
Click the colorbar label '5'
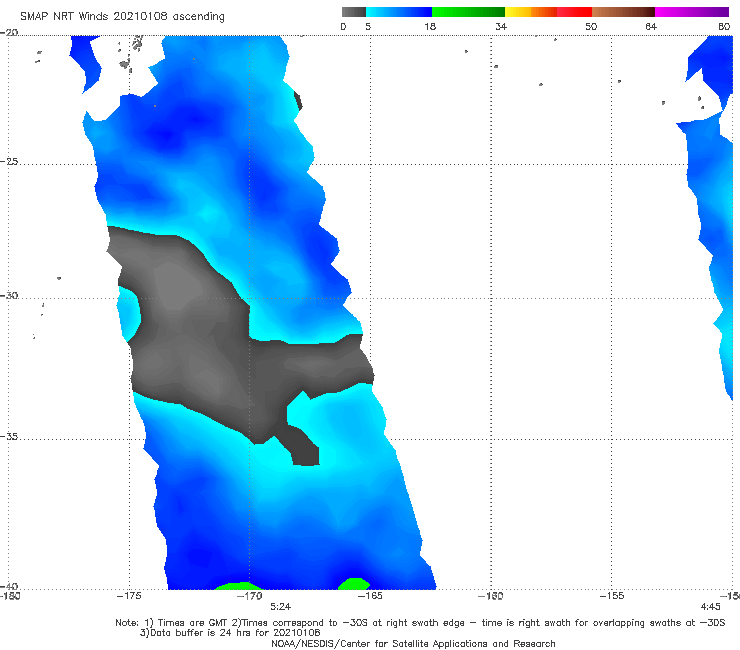tap(368, 26)
